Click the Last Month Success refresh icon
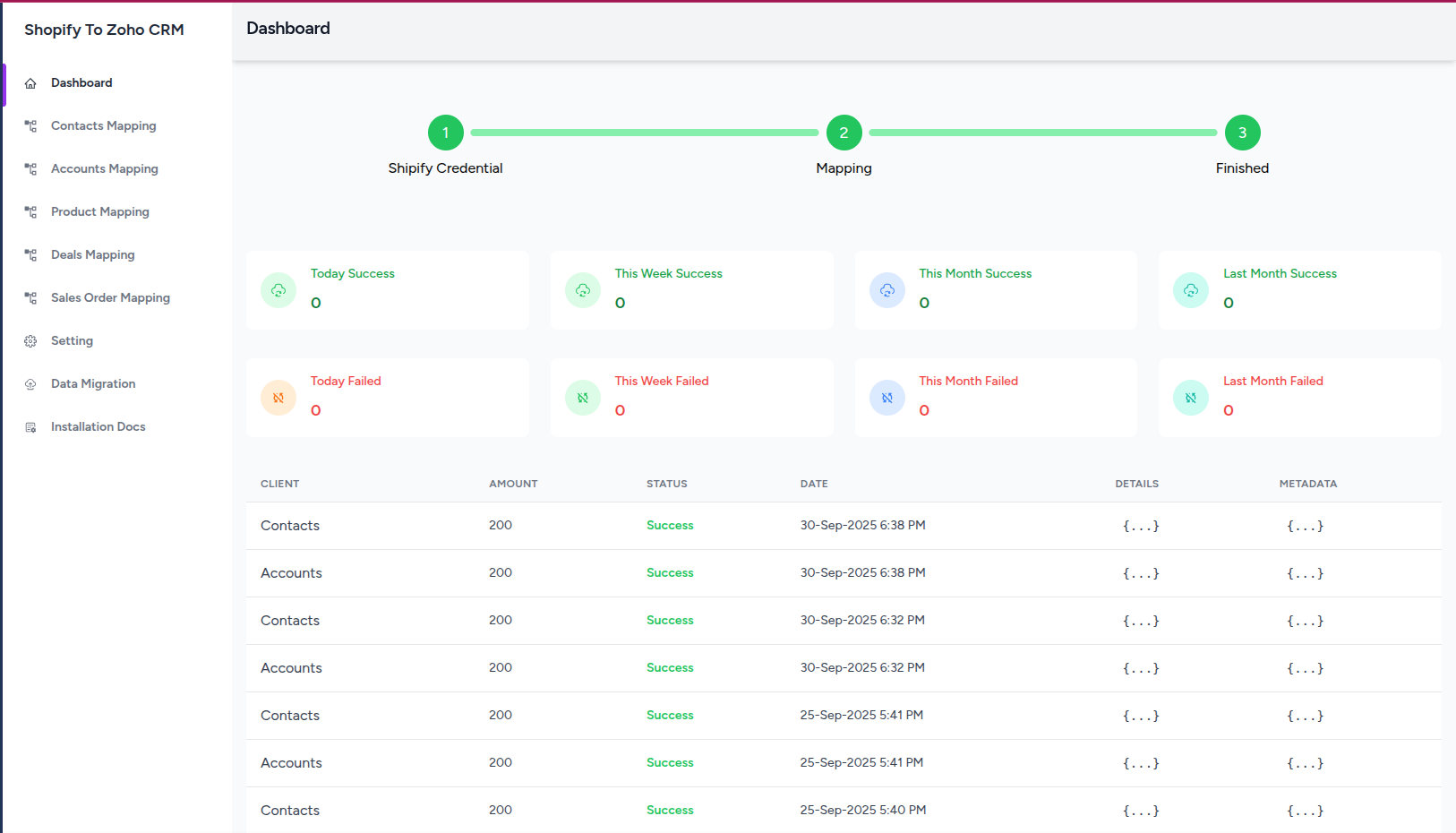The width and height of the screenshot is (1456, 833). pyautogui.click(x=1190, y=289)
